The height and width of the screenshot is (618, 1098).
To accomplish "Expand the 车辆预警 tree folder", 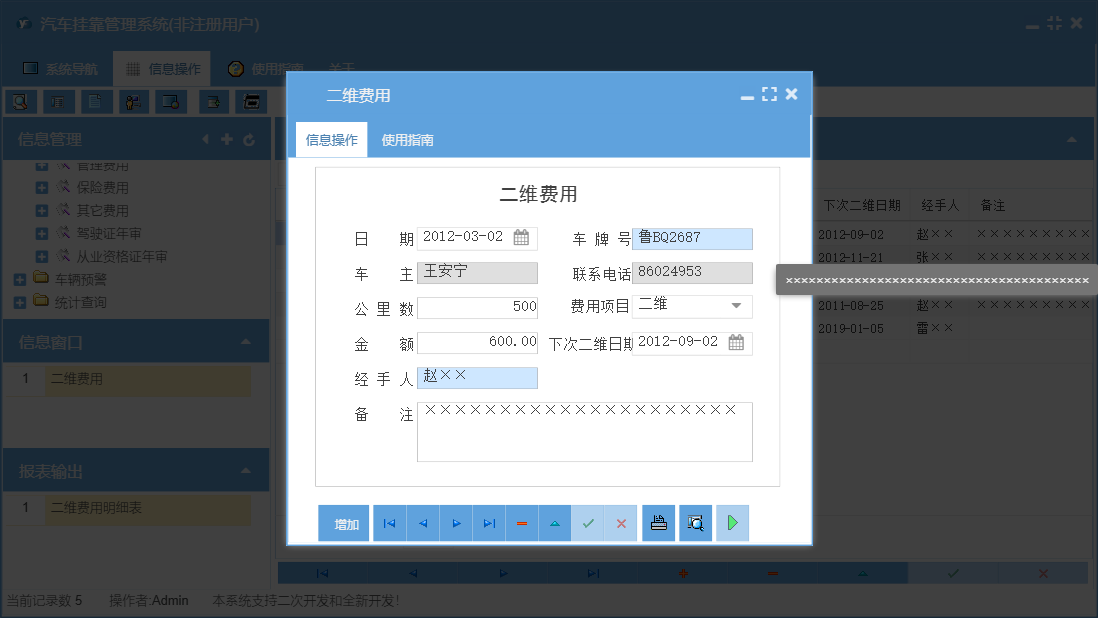I will 21,278.
